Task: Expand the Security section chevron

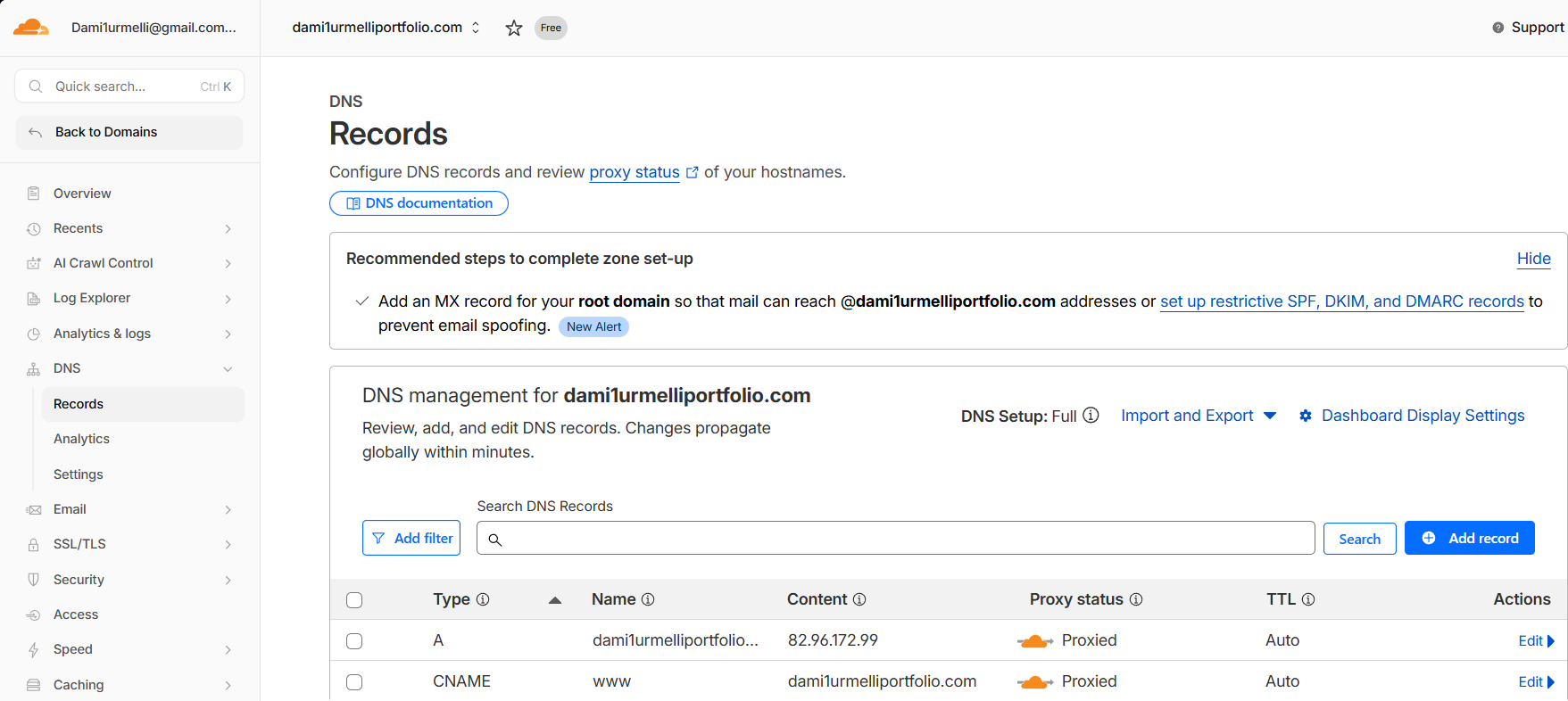Action: pos(228,581)
